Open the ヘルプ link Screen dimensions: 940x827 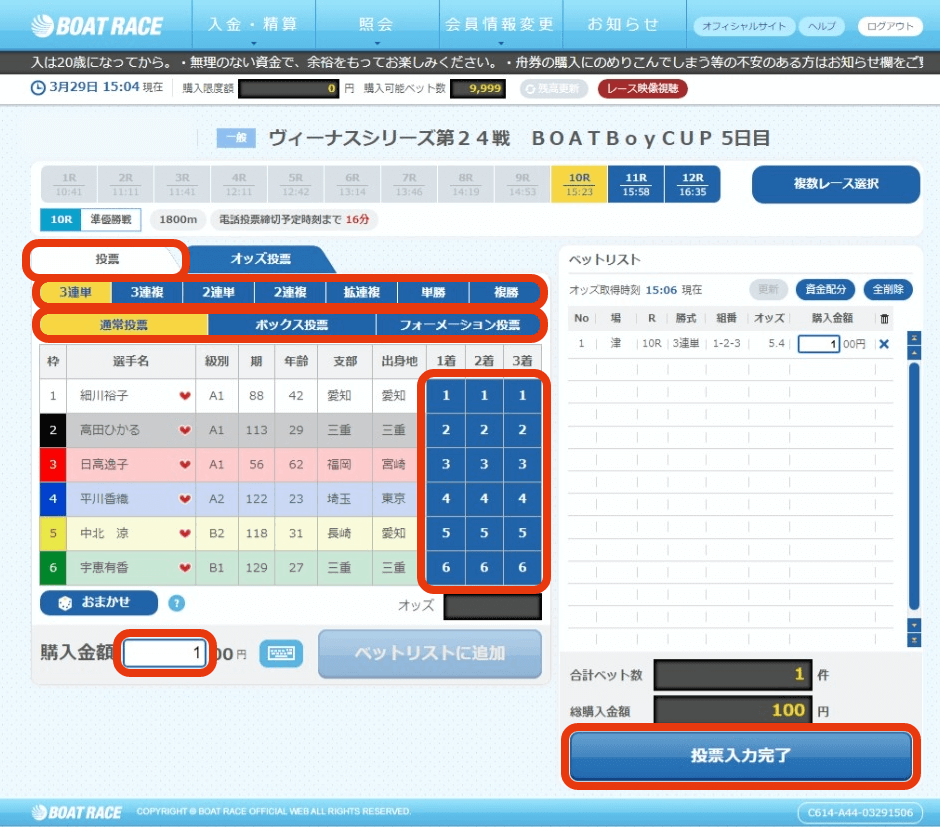pyautogui.click(x=822, y=26)
